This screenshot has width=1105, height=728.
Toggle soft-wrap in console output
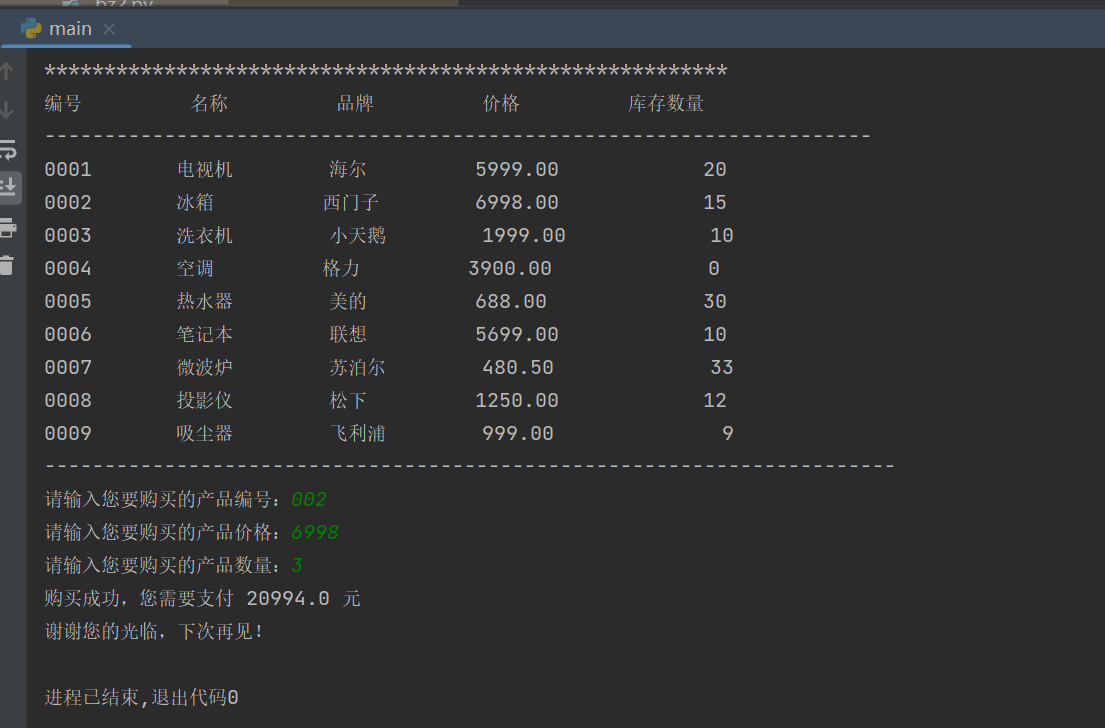click(8, 149)
